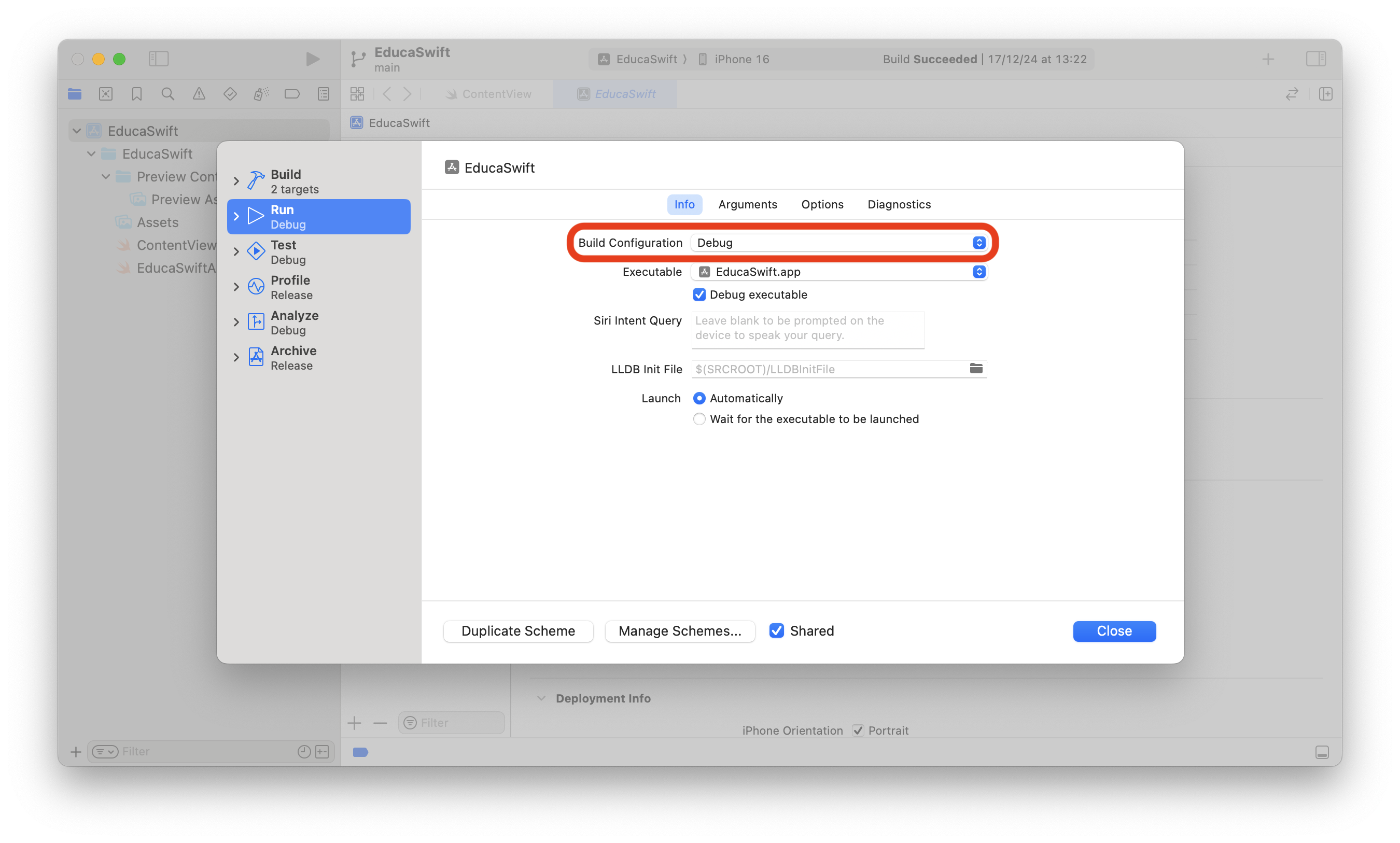This screenshot has height=843, width=1400.
Task: Select the Archive Release scheme action
Action: pyautogui.click(x=318, y=357)
